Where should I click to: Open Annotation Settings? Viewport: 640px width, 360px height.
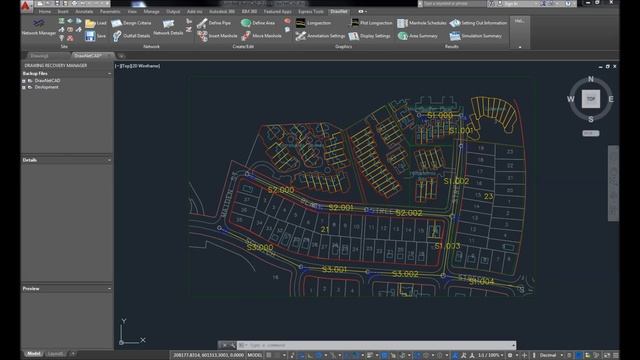pos(320,36)
